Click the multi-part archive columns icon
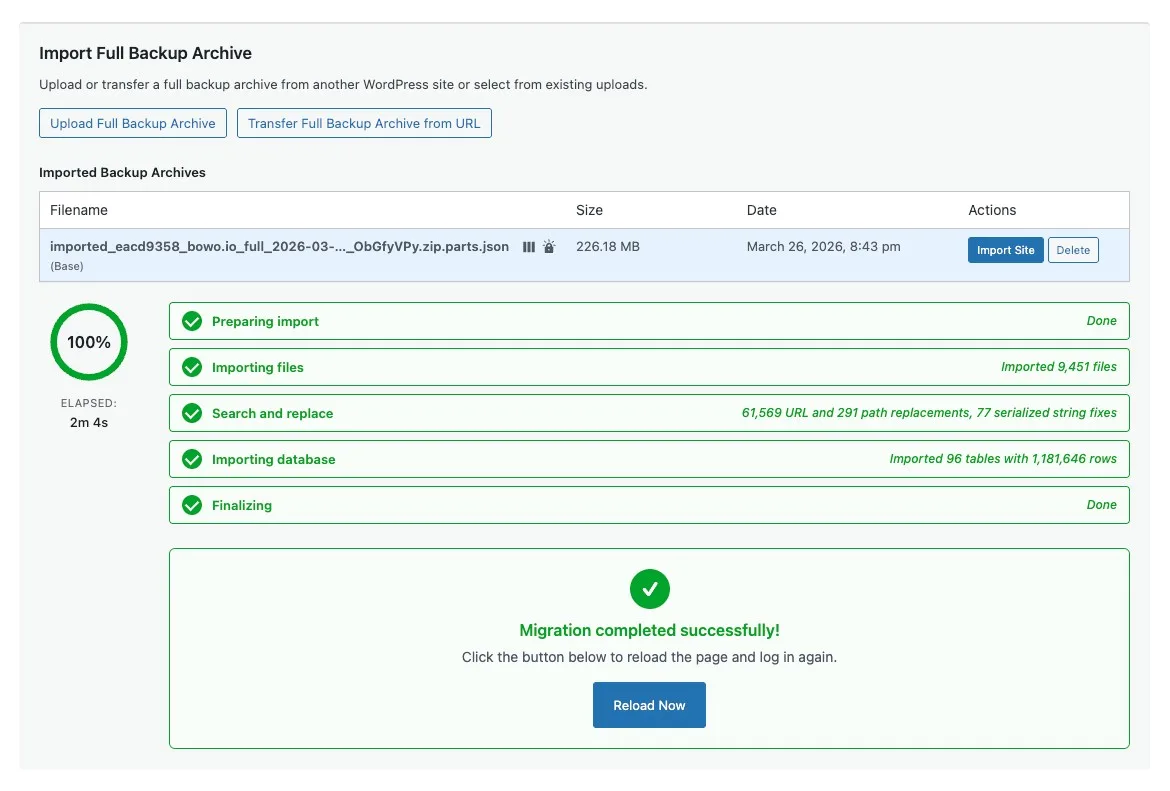 click(529, 247)
